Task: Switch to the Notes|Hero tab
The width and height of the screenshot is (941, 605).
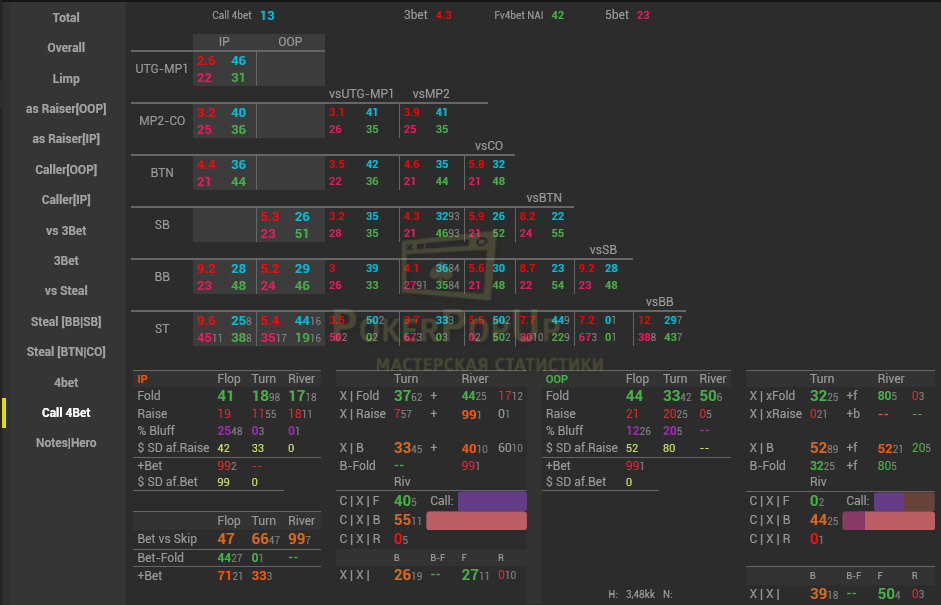Action: click(66, 442)
